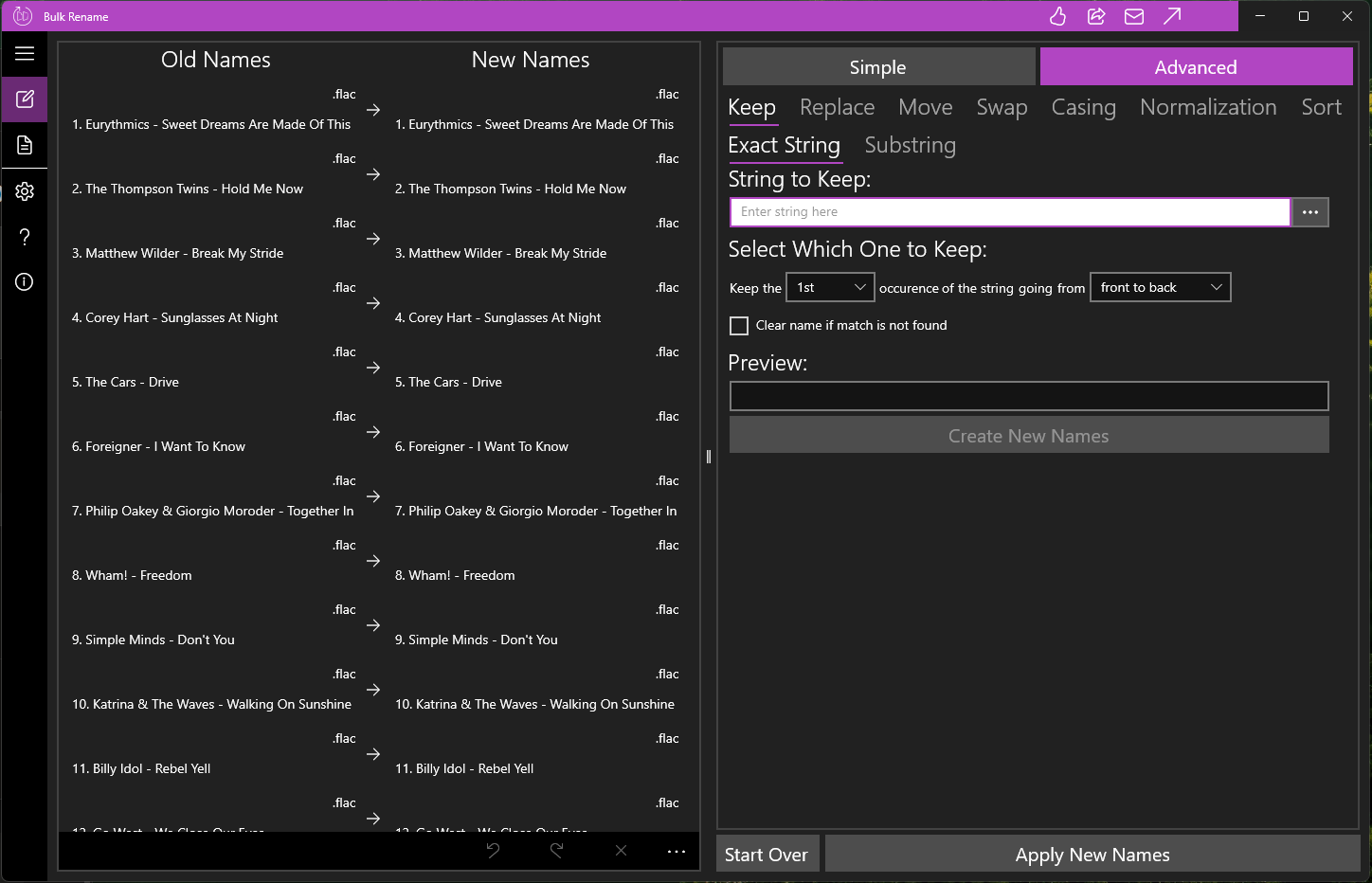The width and height of the screenshot is (1372, 883).
Task: Select old name 11. Billy Idol - Rebel Yell
Action: 141,768
